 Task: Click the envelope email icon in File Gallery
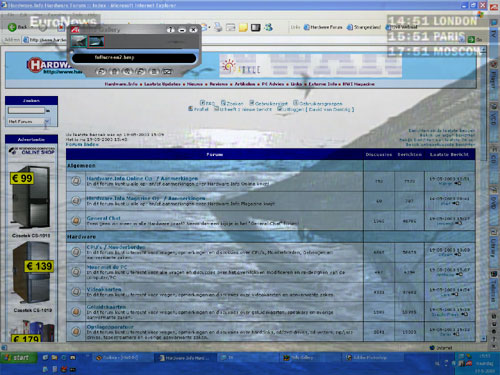[x=167, y=71]
